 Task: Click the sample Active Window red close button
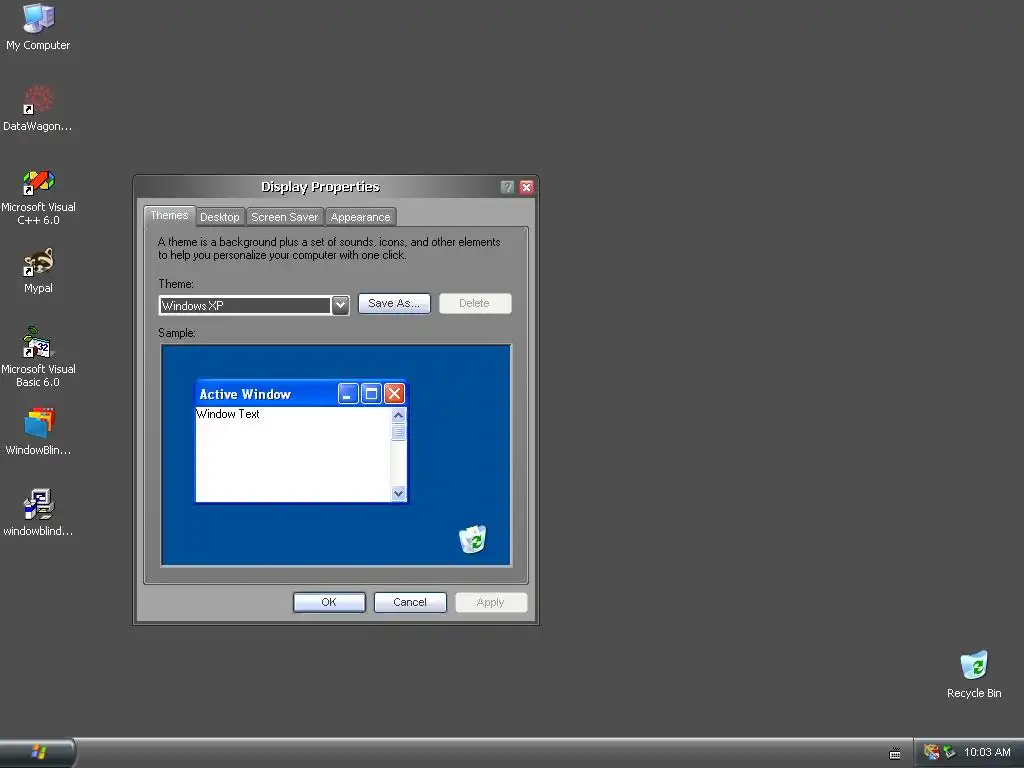click(394, 394)
